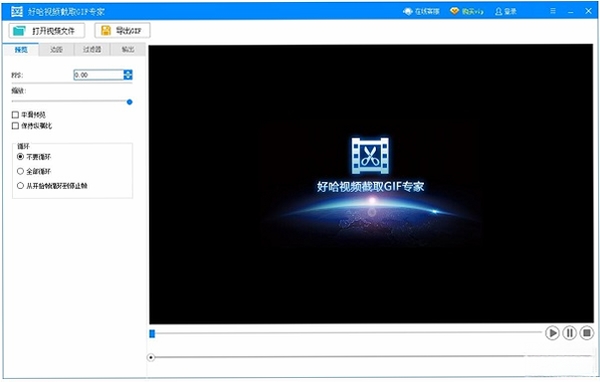Select 从开始帧循环到停止帧 loop option
This screenshot has width=600, height=382.
pyautogui.click(x=20, y=186)
